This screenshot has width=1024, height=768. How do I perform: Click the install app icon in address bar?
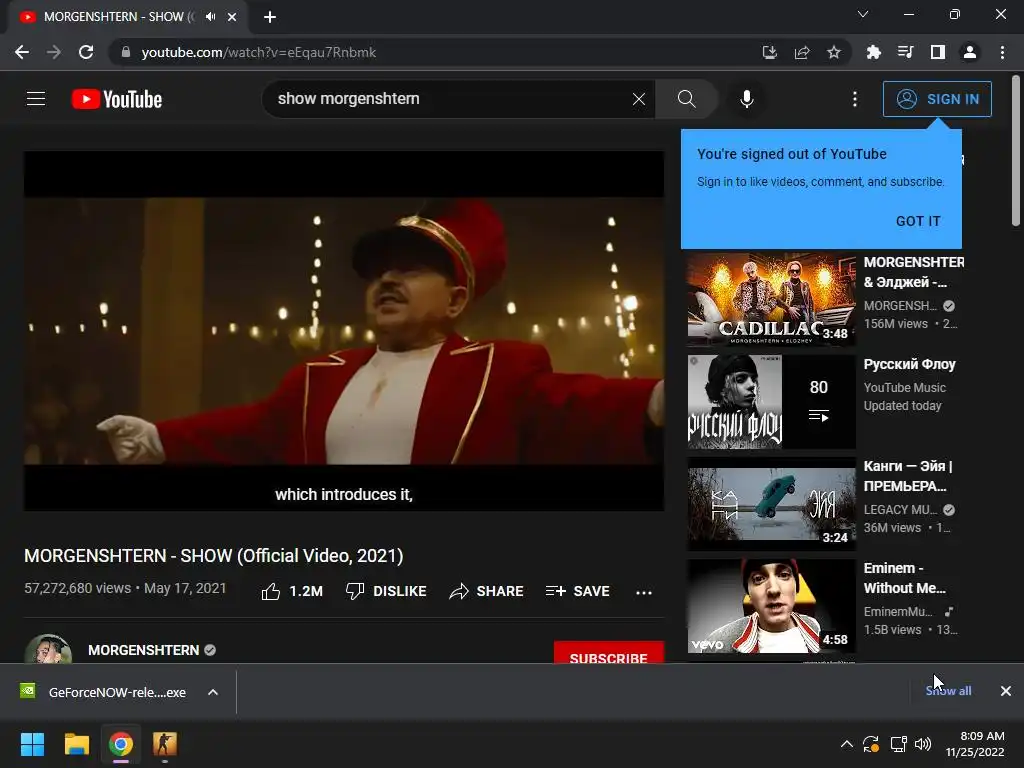[770, 52]
